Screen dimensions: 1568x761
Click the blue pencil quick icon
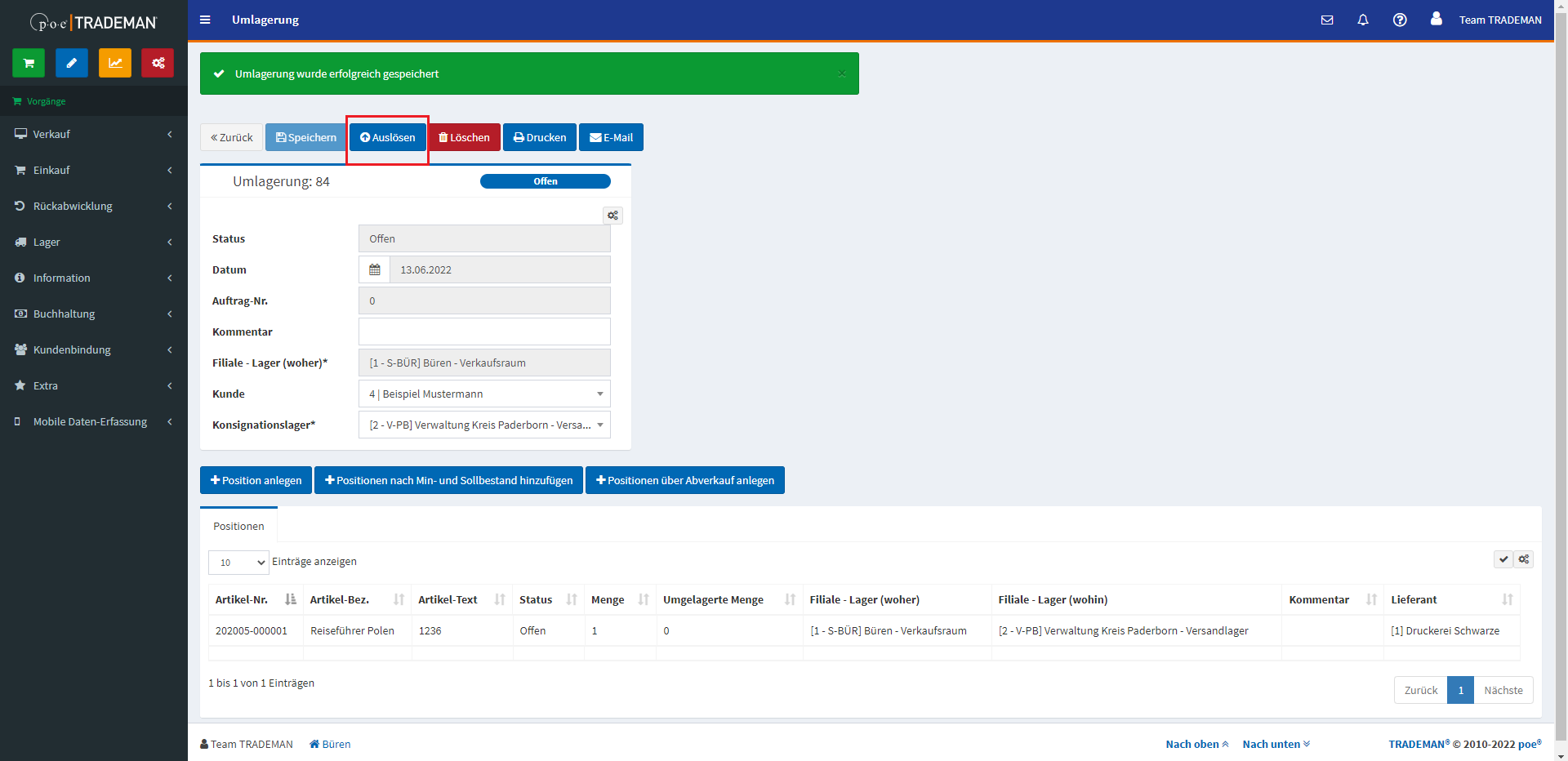tap(72, 63)
